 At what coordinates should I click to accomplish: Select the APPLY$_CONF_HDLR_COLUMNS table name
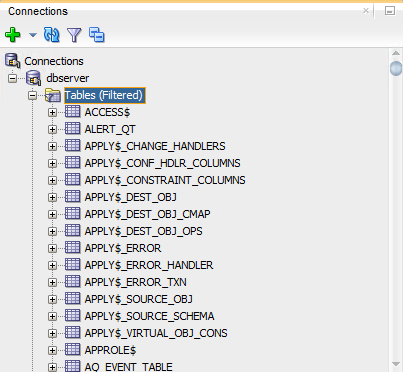tap(162, 163)
